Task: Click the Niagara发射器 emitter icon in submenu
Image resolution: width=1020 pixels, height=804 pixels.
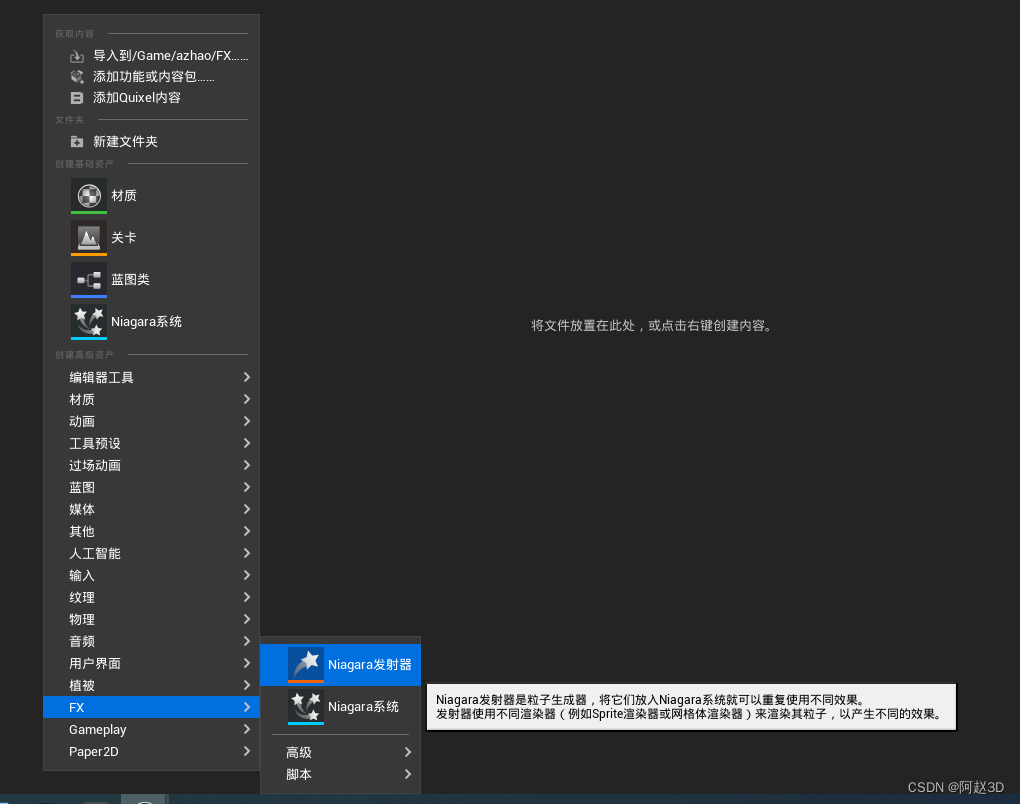Action: click(306, 665)
